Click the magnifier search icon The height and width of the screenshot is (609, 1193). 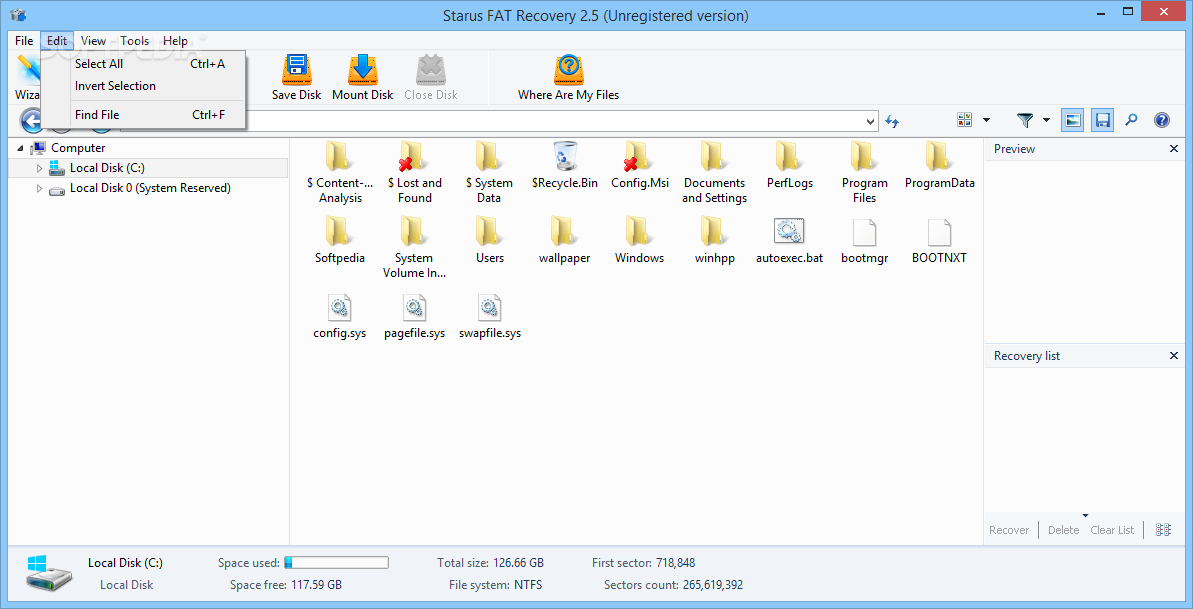(x=1131, y=120)
